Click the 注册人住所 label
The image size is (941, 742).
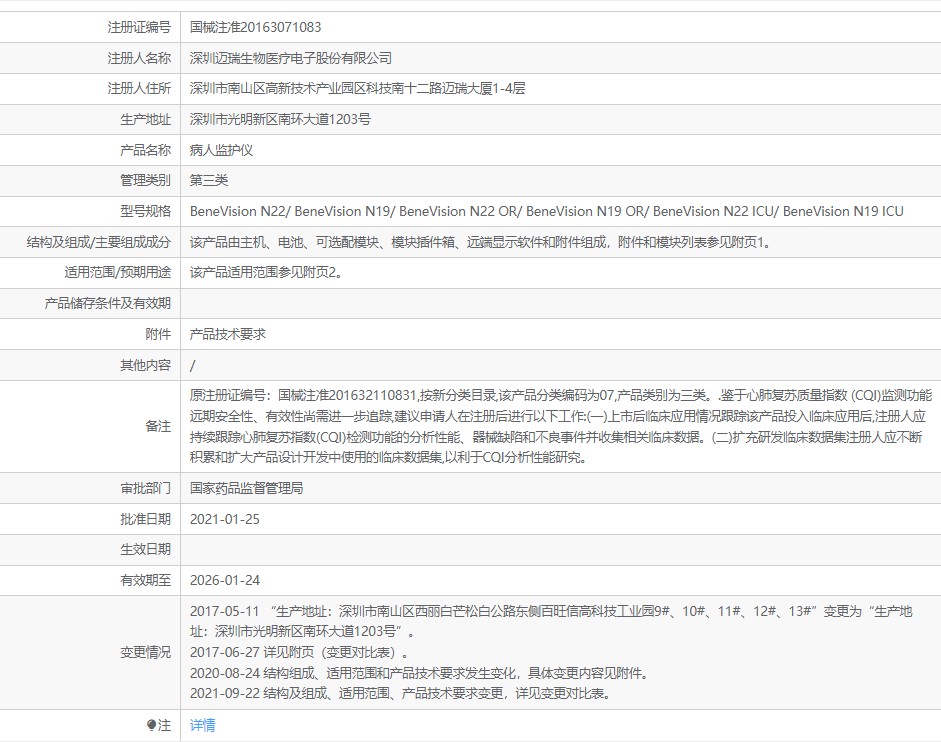point(139,89)
